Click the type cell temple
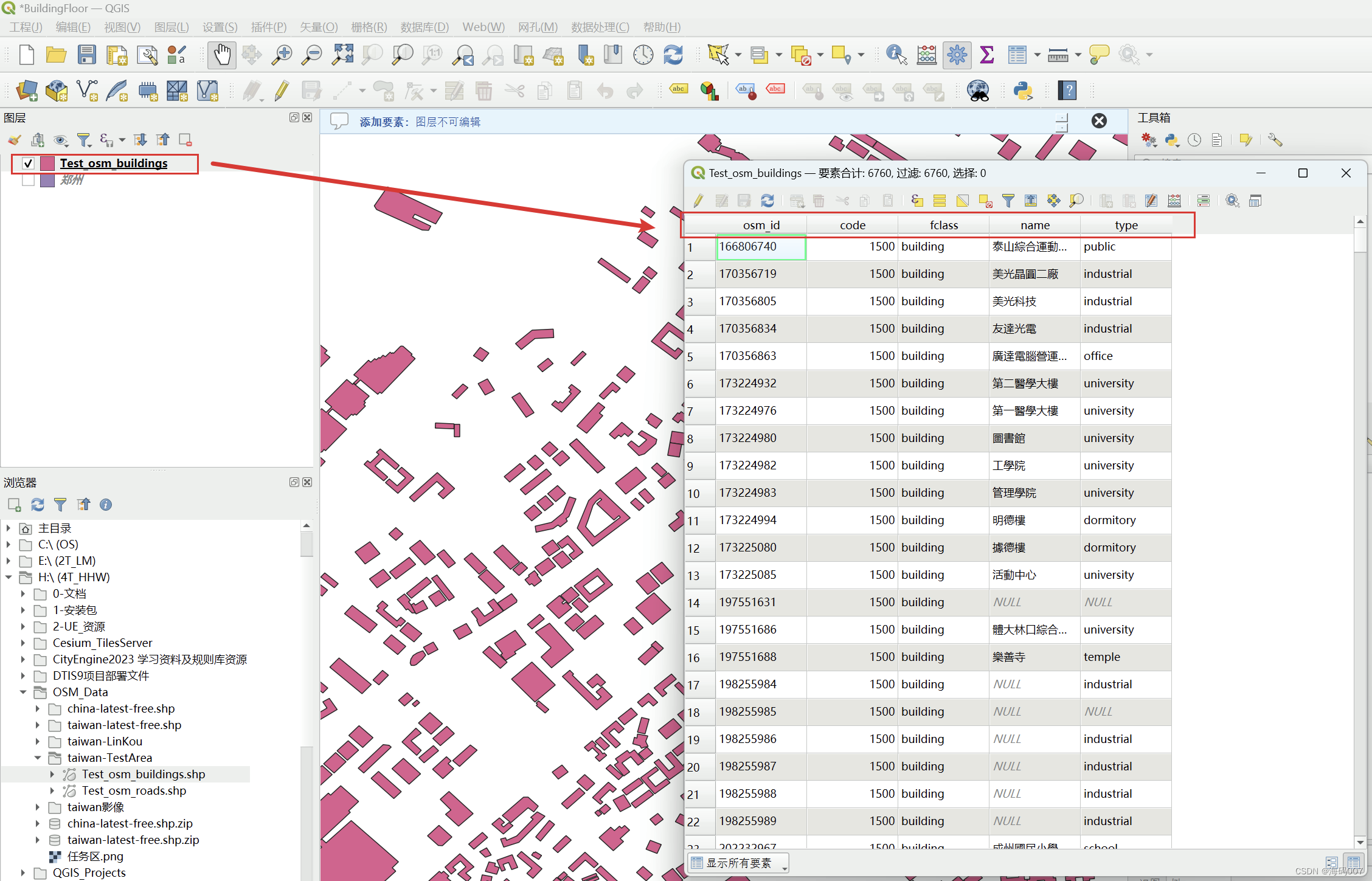This screenshot has width=1372, height=881. pos(1126,657)
